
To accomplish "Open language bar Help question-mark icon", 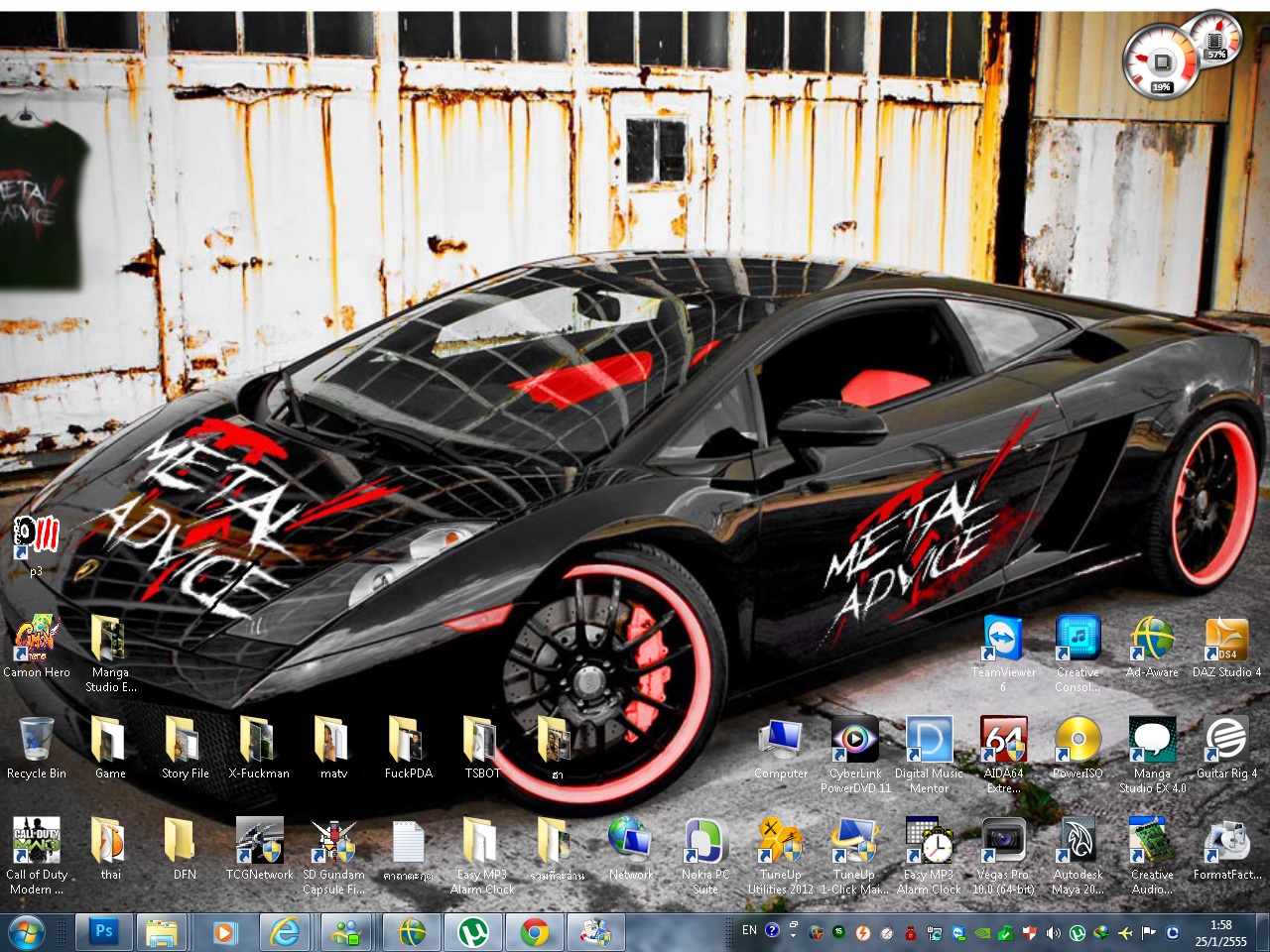I will click(772, 930).
